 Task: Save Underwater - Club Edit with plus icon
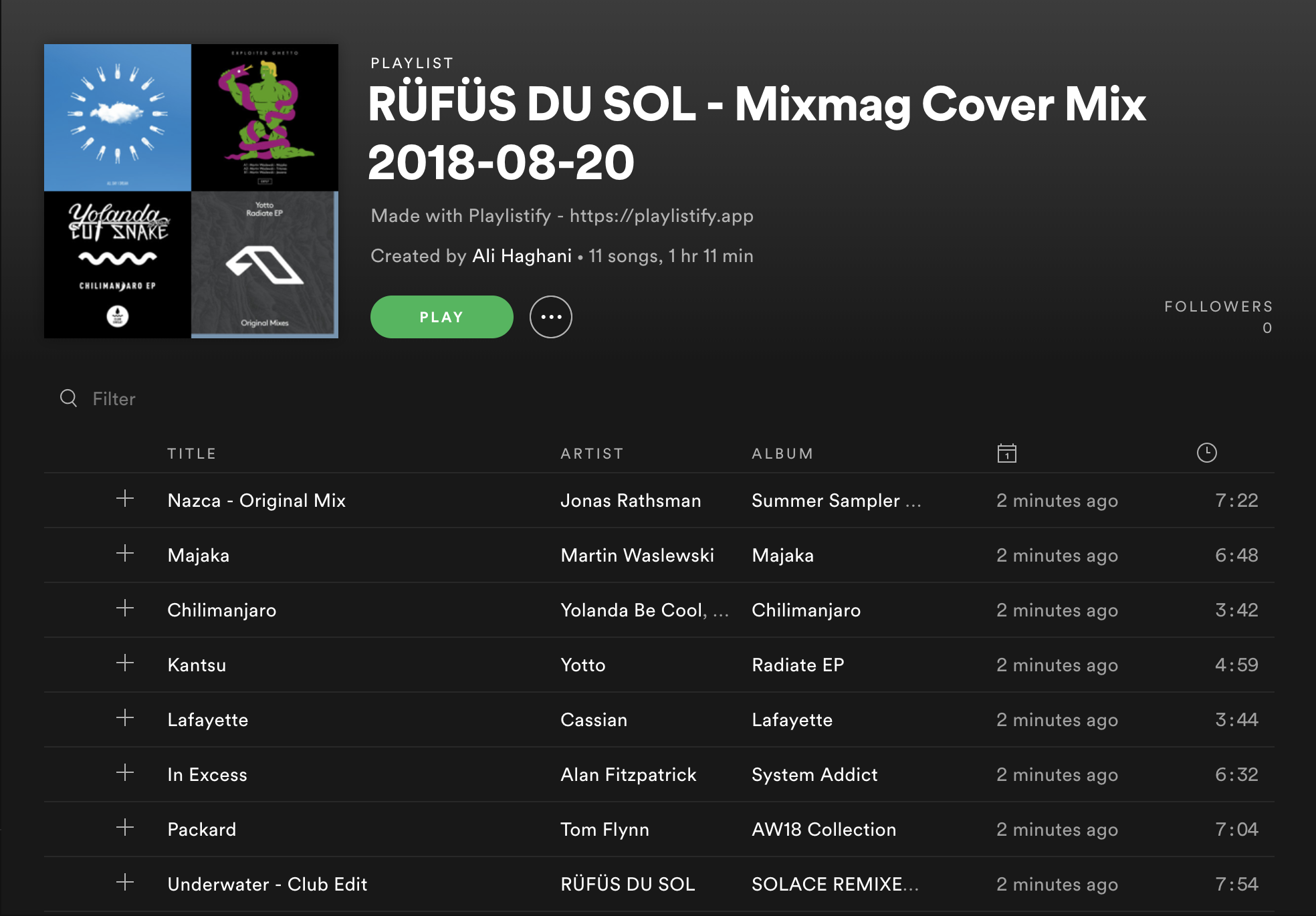click(x=125, y=883)
